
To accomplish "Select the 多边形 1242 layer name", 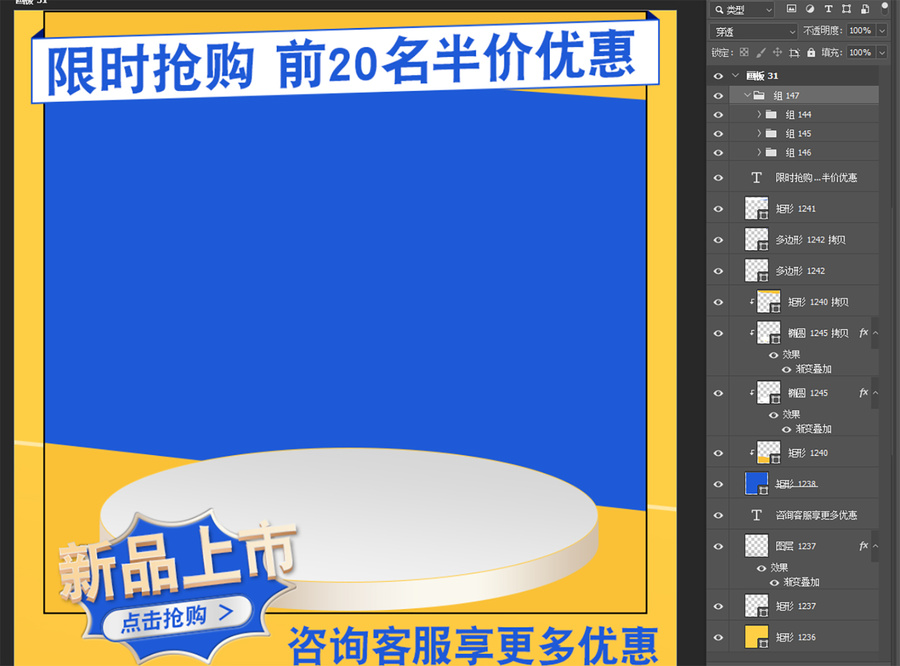I will [x=800, y=270].
